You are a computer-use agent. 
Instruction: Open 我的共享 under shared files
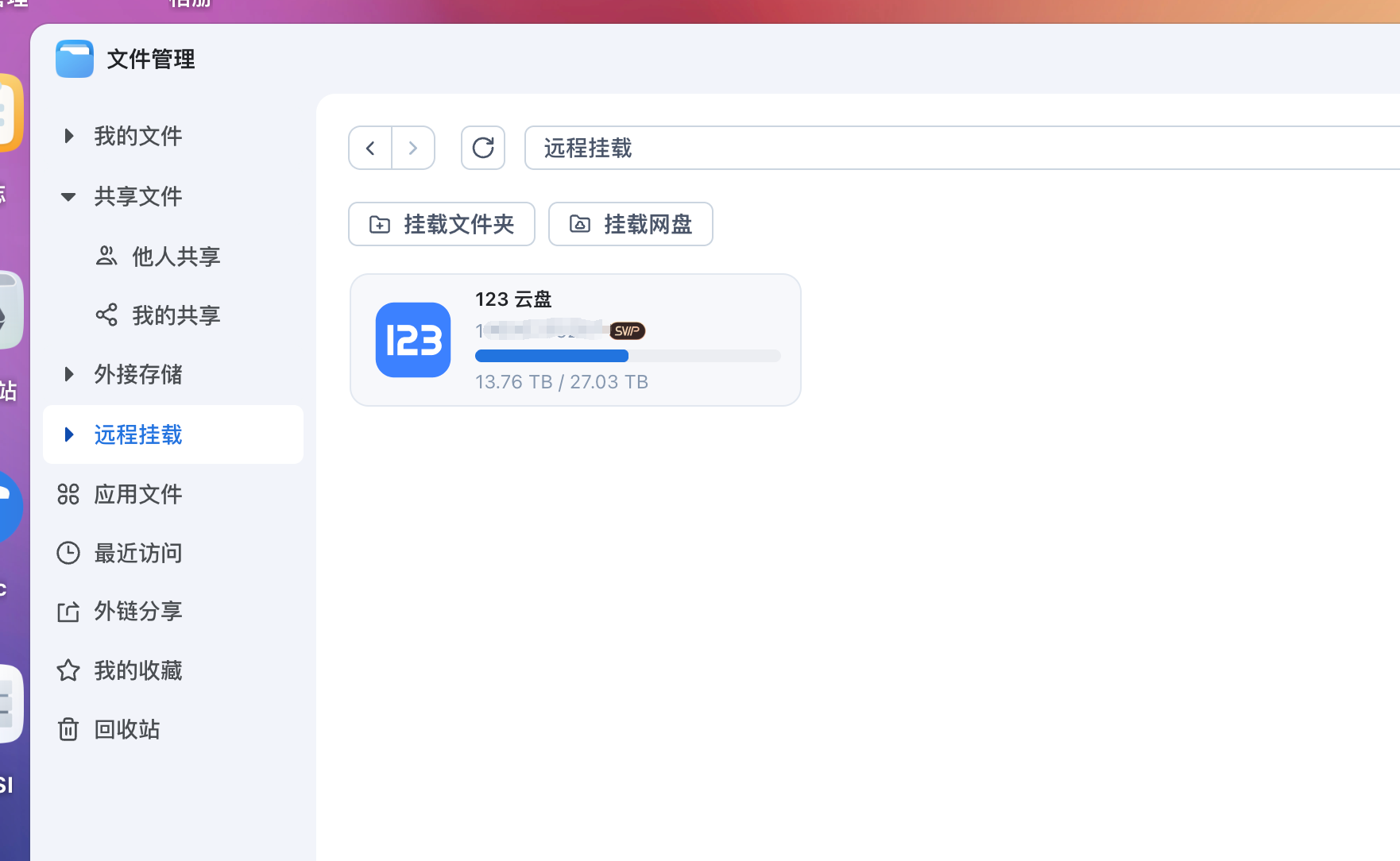point(173,315)
